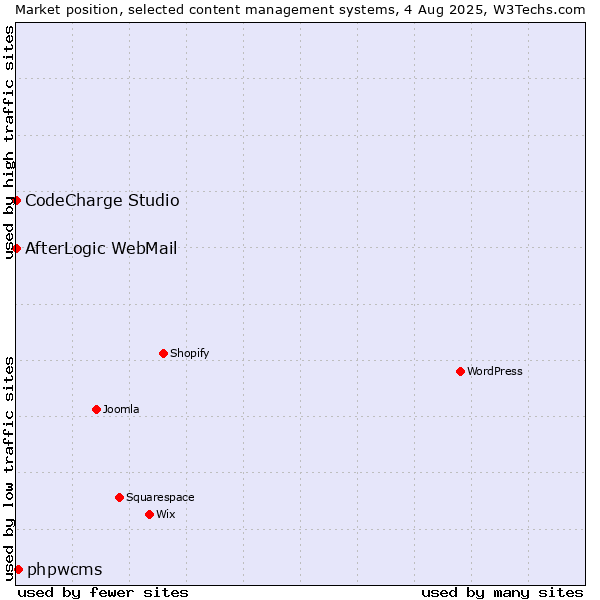The image size is (600, 600).
Task: Click the WordPress red marker
Action: point(460,372)
